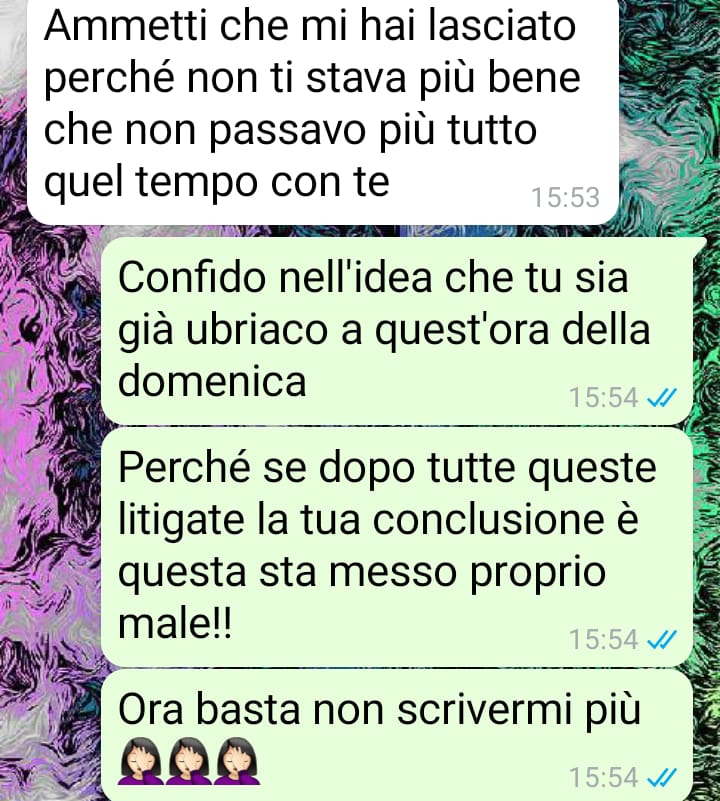Tap the read receipt ticks beside the facepalm emojis message
Viewport: 720px width, 801px height.
pos(662,777)
